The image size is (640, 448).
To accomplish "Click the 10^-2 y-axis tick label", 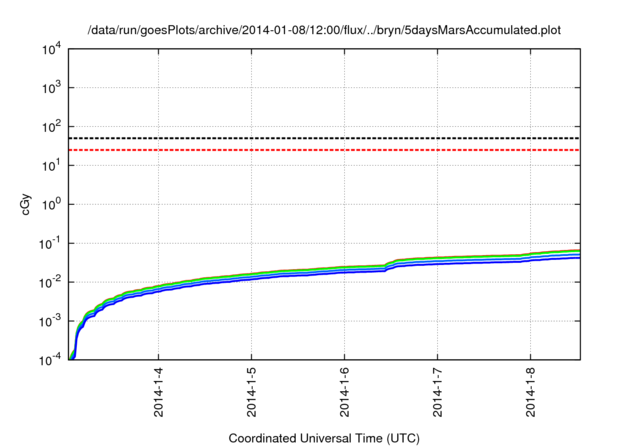I will click(50, 282).
